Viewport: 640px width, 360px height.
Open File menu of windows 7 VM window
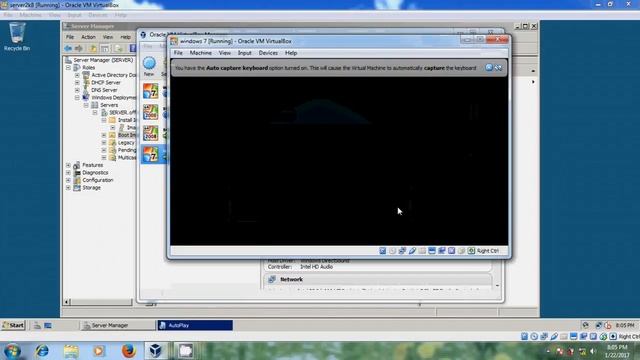[178, 53]
